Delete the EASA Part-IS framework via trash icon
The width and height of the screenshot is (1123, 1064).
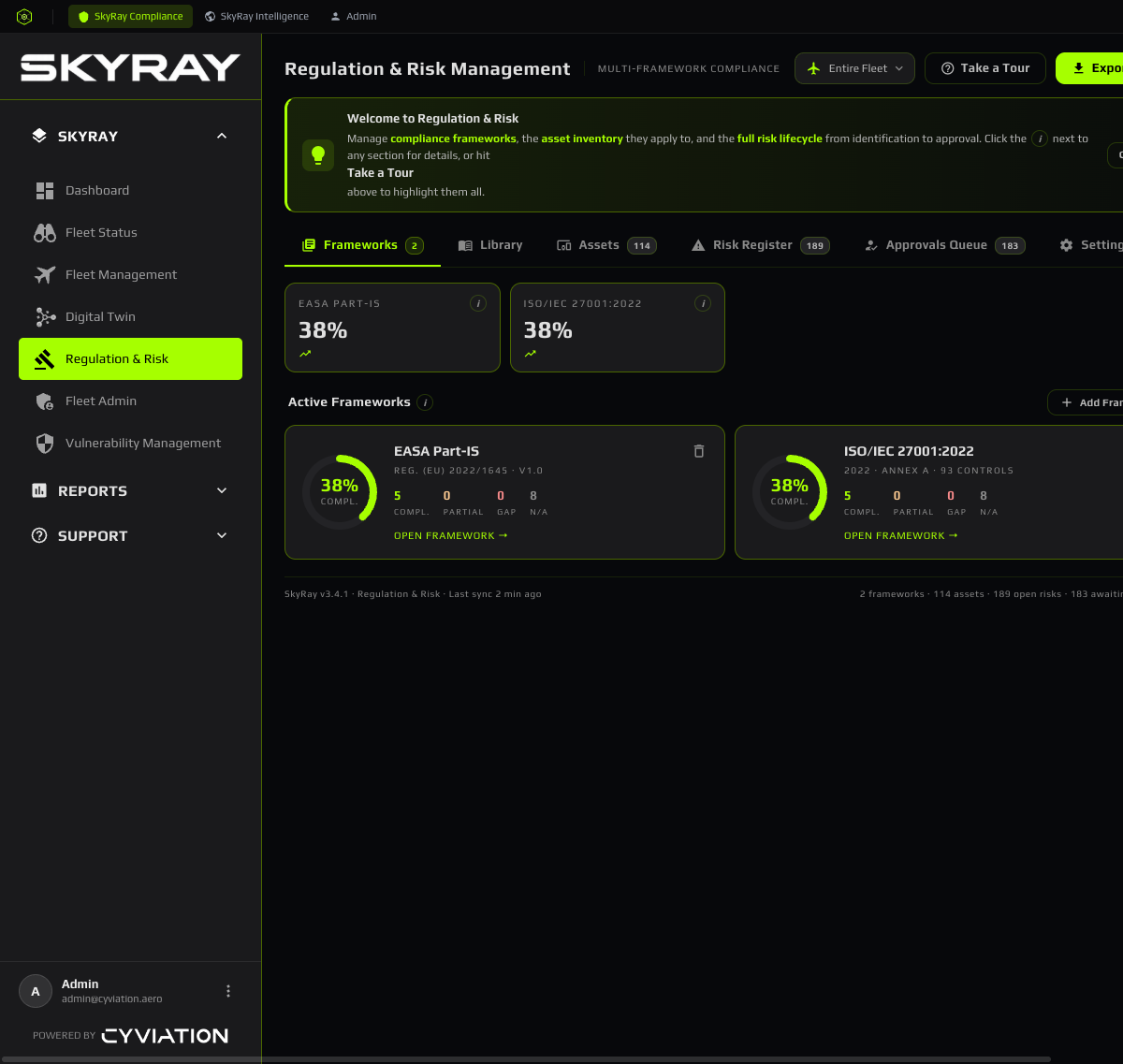[x=698, y=451]
